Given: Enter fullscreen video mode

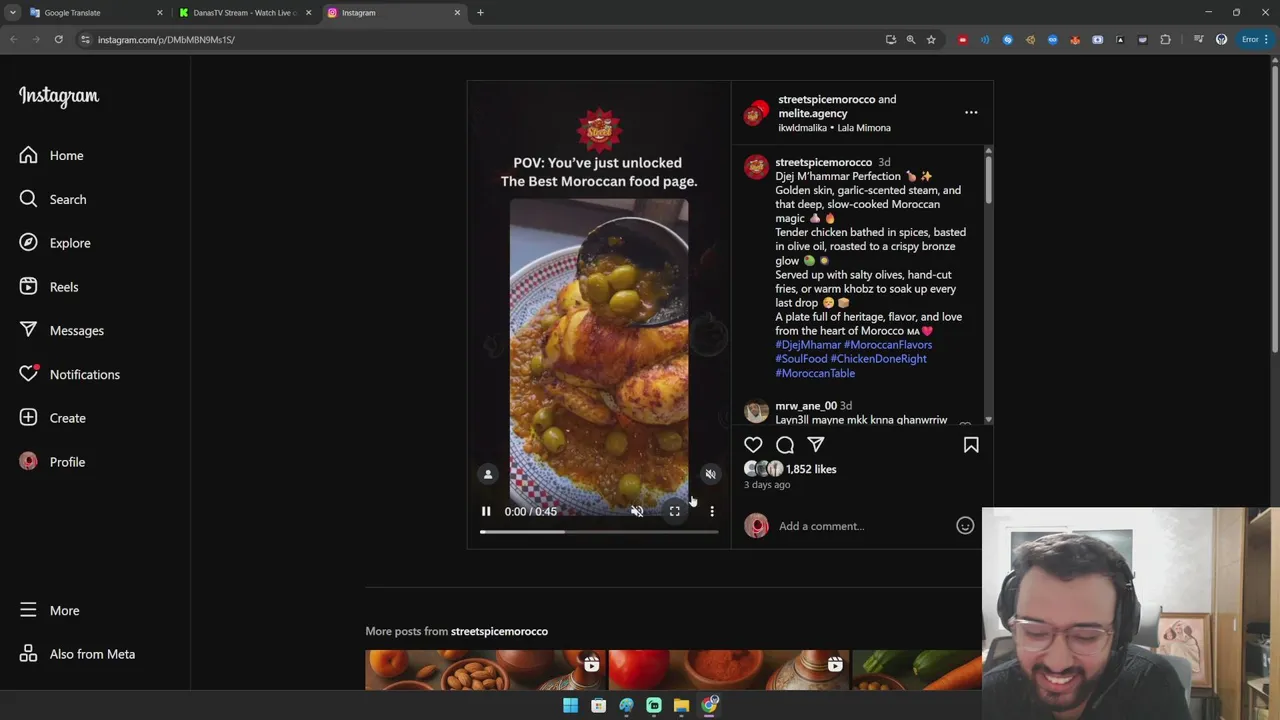Looking at the screenshot, I should [x=675, y=511].
